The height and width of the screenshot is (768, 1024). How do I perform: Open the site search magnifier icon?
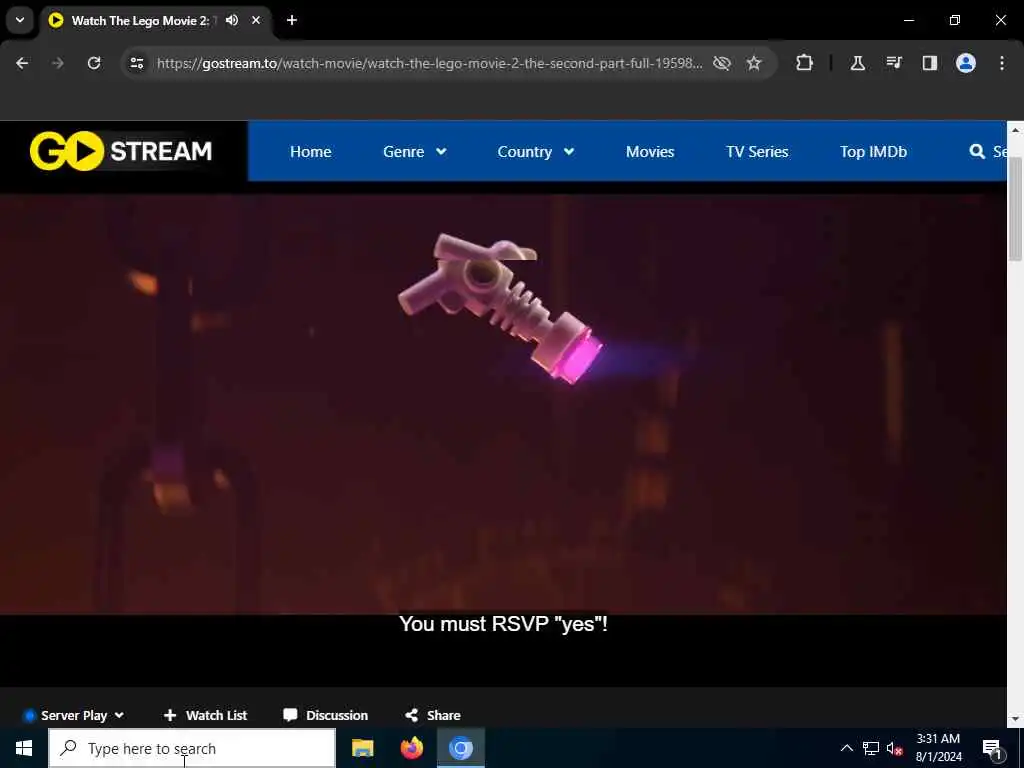[977, 152]
